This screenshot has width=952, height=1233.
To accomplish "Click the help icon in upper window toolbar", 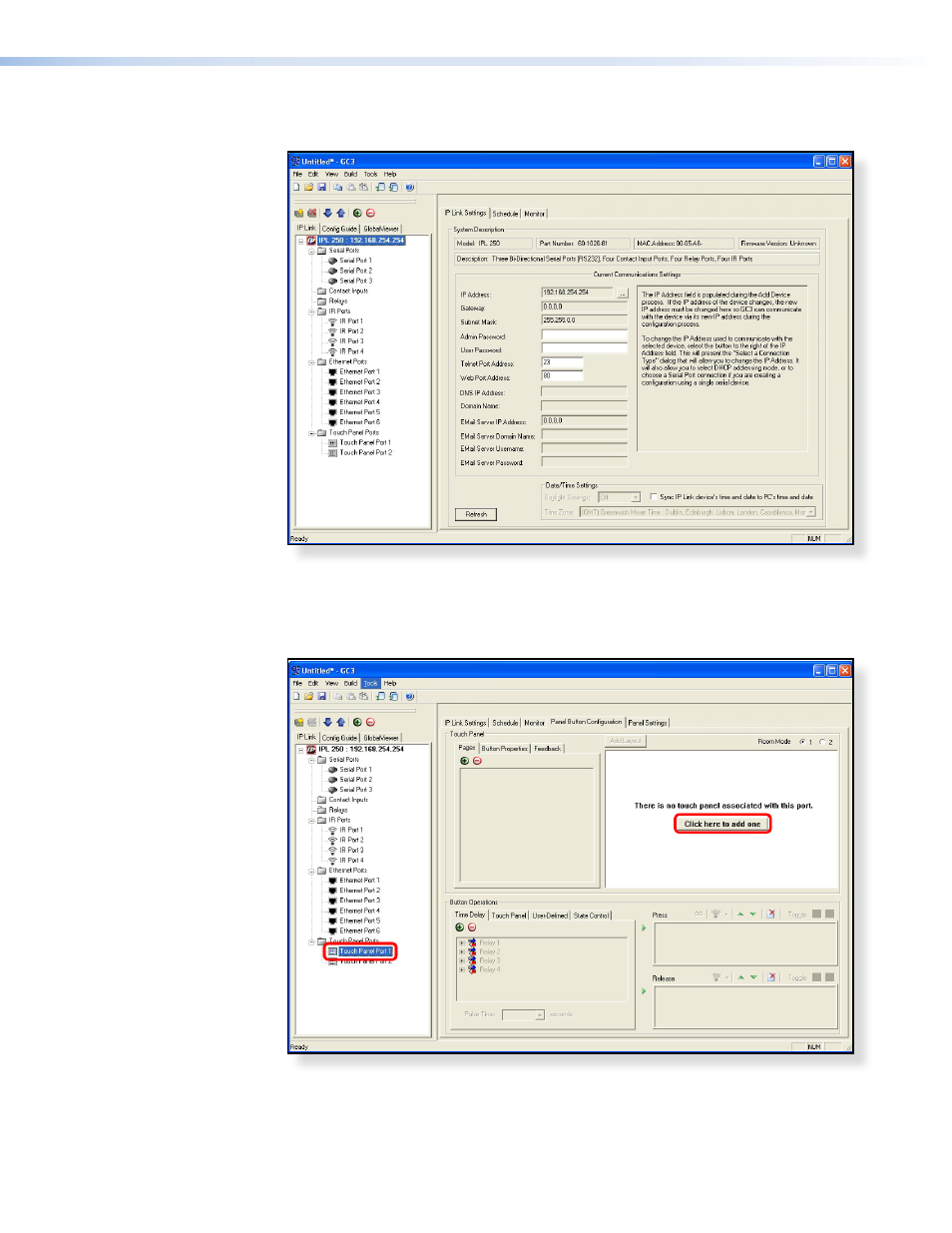I will coord(410,187).
